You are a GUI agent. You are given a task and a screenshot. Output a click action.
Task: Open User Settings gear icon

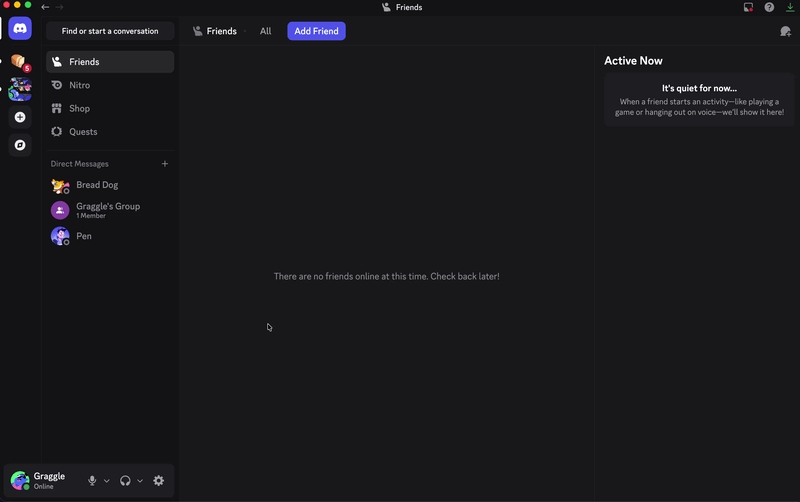159,481
